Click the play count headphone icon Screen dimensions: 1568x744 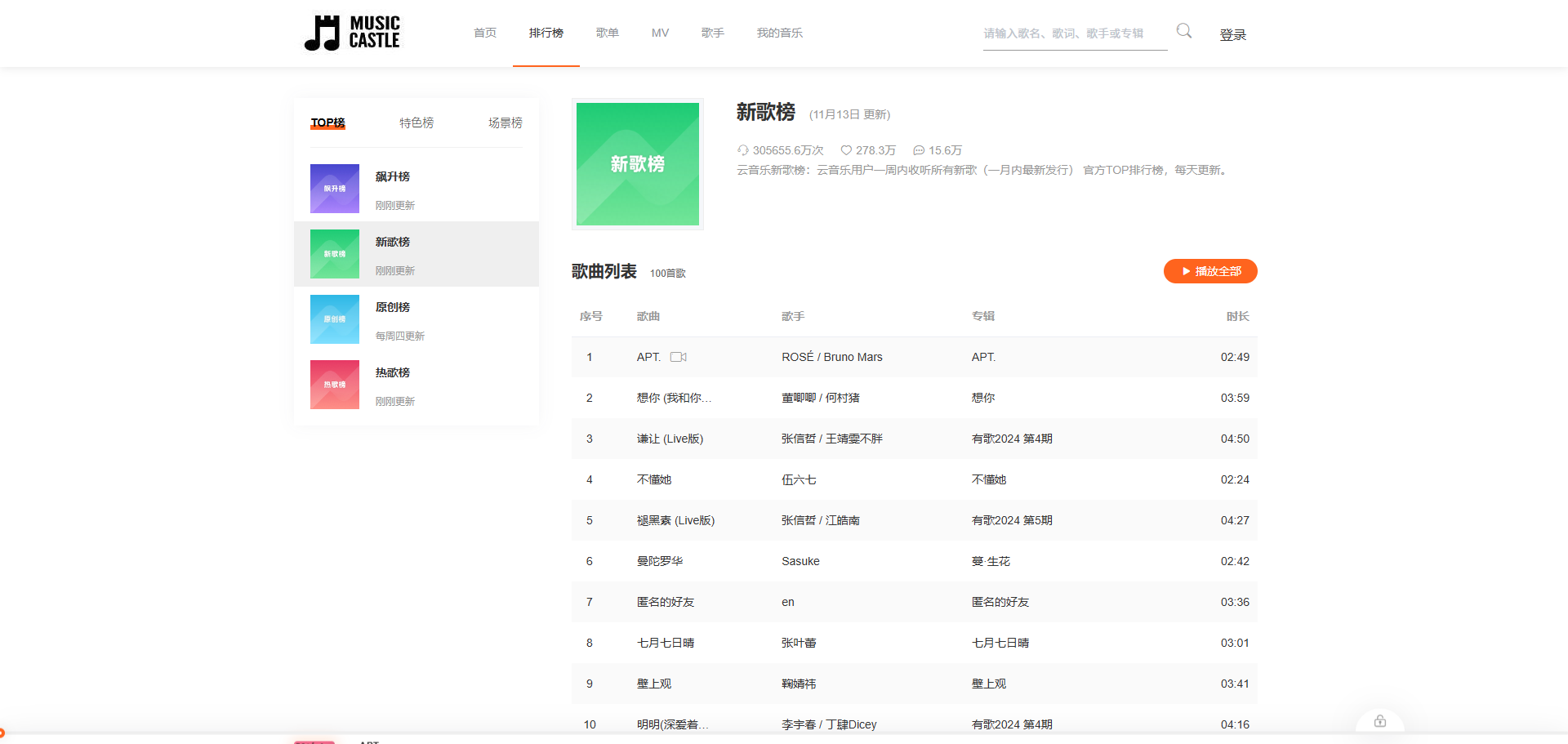click(742, 150)
